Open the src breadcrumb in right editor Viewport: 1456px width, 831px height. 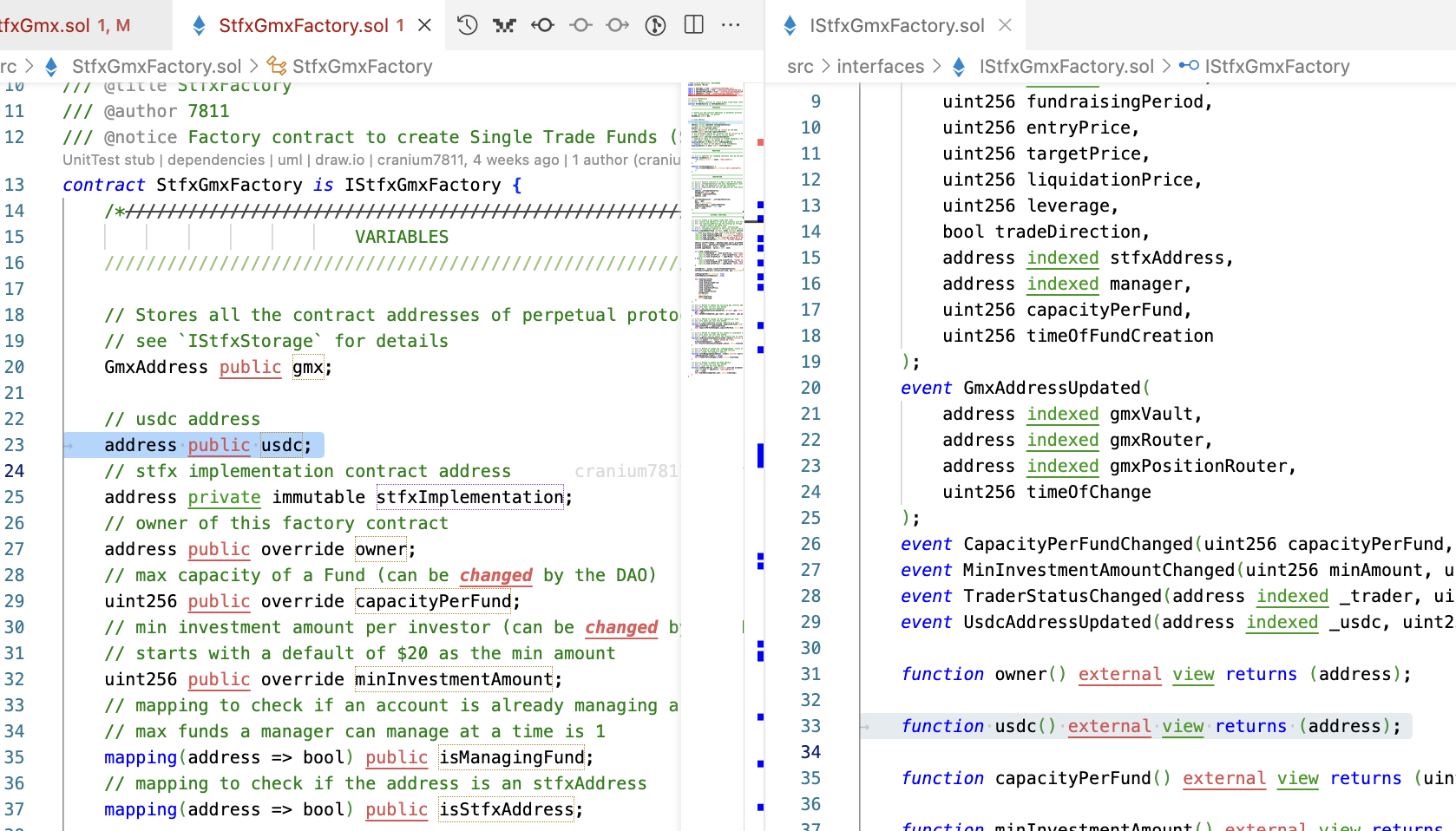[800, 66]
